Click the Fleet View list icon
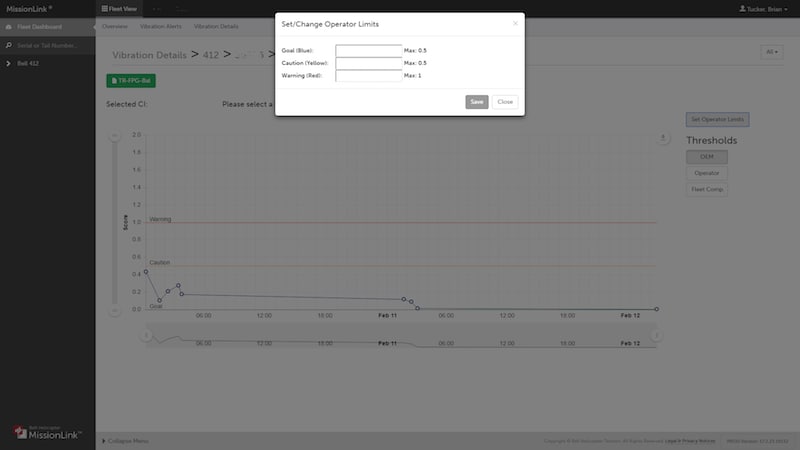 click(105, 8)
